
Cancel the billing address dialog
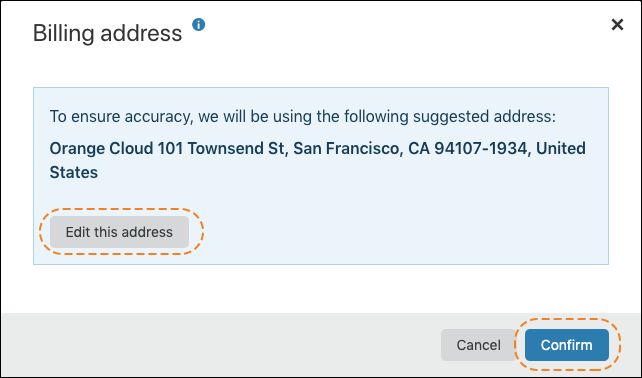click(478, 345)
